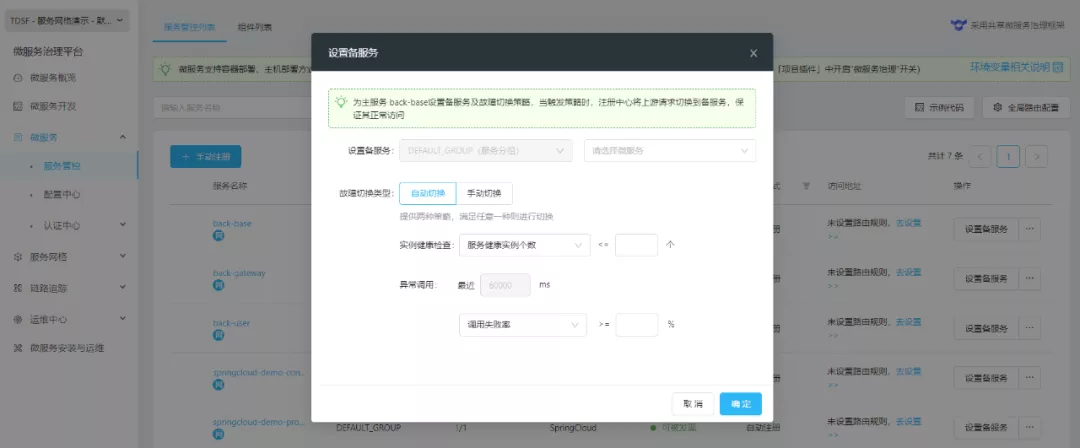1080x448 pixels.
Task: Switch to the 服务管控列表 tab
Action: (189, 28)
